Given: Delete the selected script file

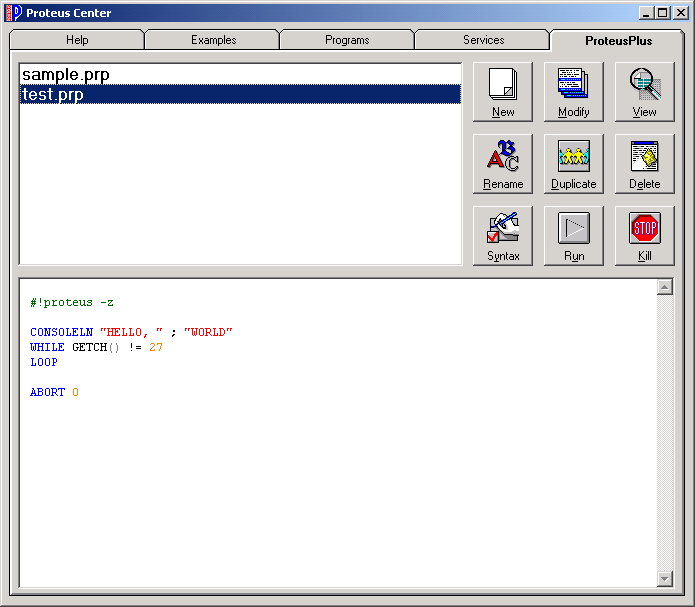Looking at the screenshot, I should pyautogui.click(x=644, y=164).
